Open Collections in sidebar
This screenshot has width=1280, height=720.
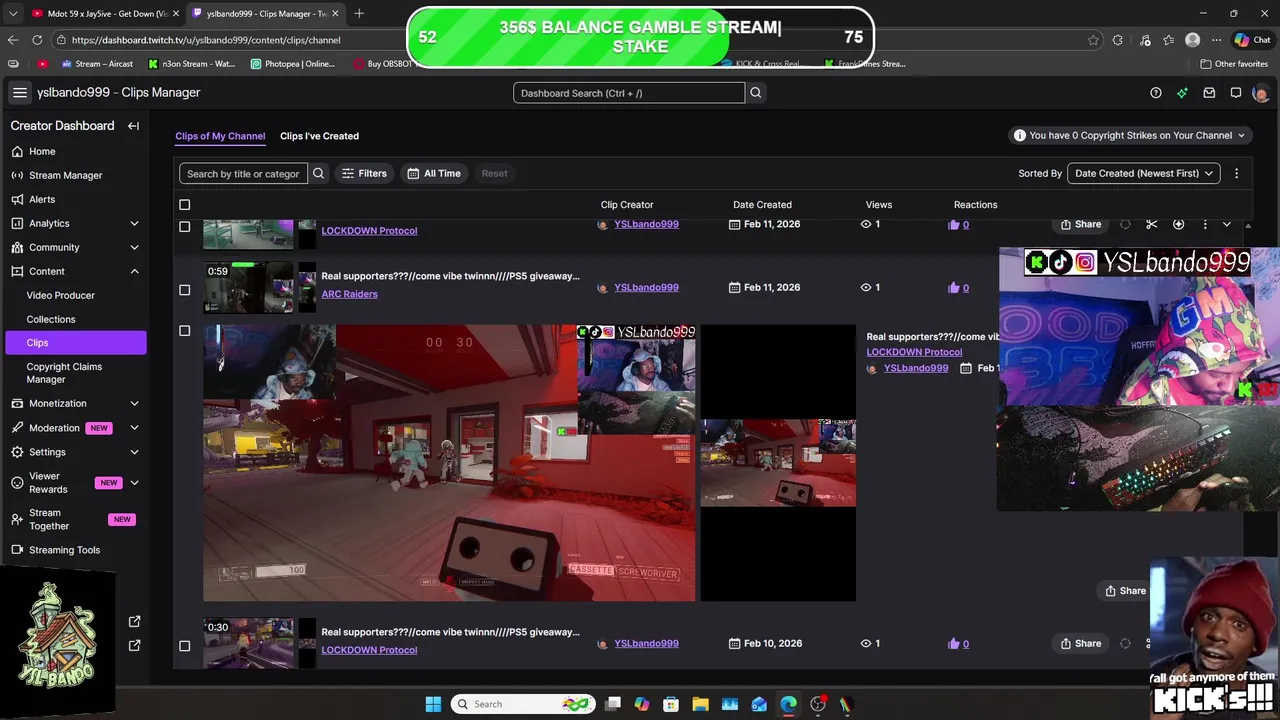[x=50, y=319]
